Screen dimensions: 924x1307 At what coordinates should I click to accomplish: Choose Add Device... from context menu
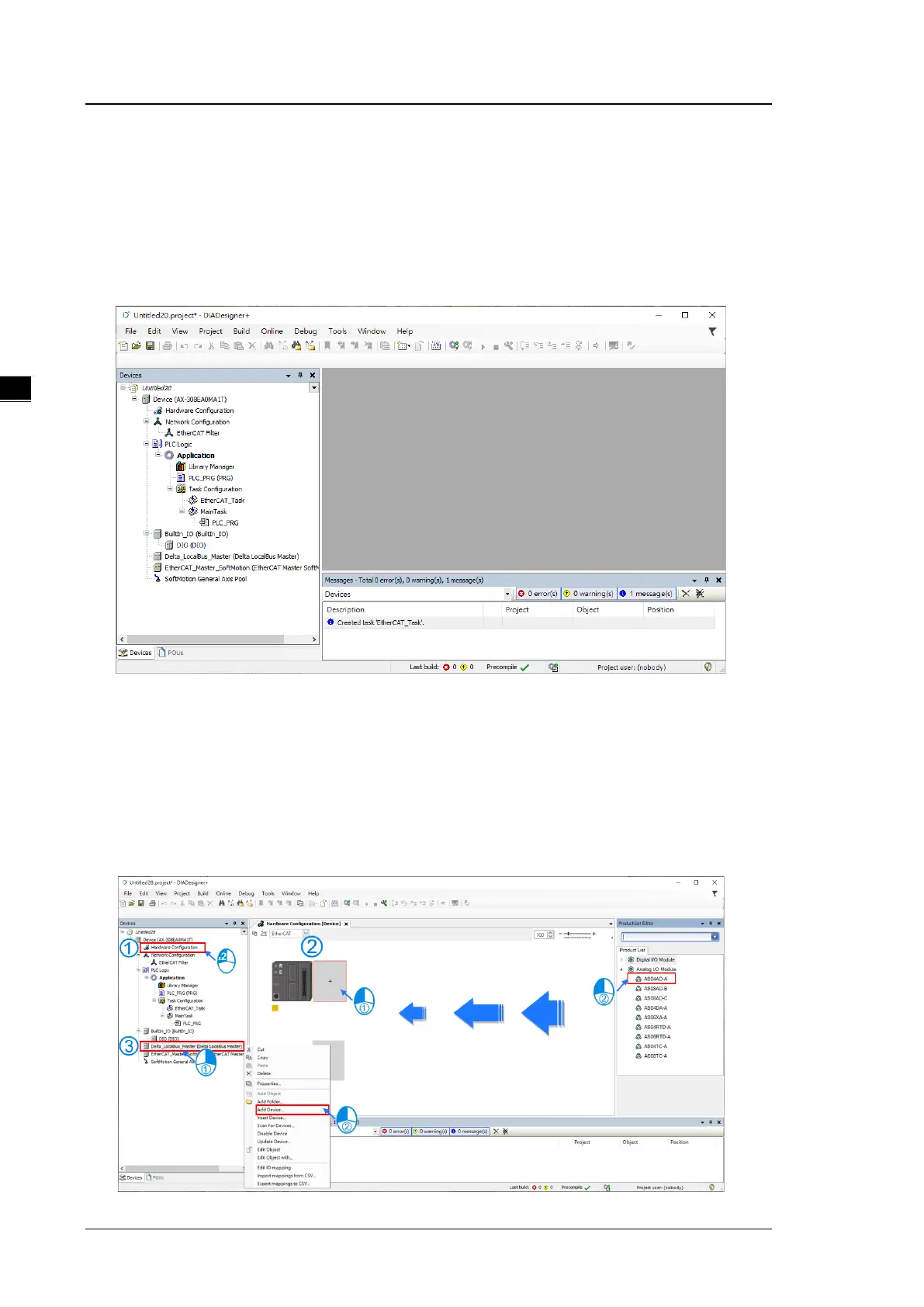(292, 1110)
